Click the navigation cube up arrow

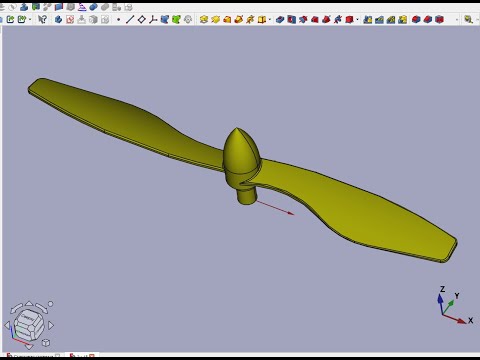tap(29, 303)
